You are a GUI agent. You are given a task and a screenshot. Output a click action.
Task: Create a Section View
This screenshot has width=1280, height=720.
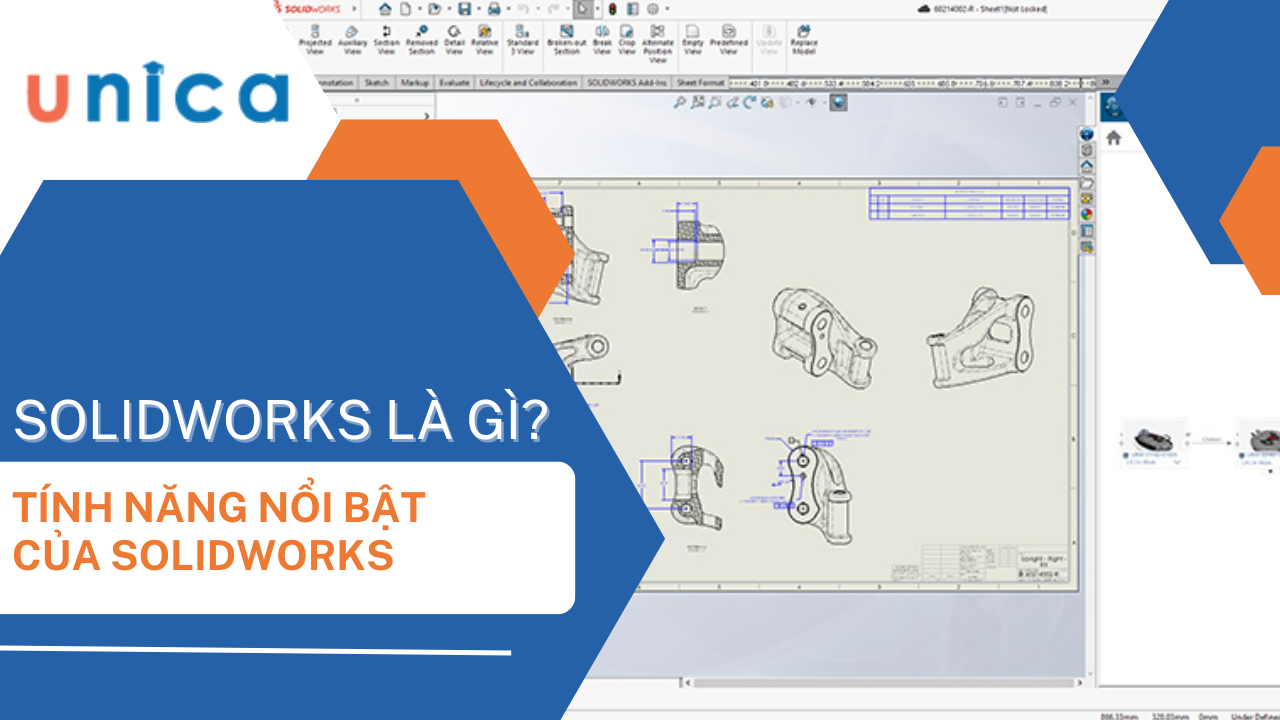pos(387,39)
